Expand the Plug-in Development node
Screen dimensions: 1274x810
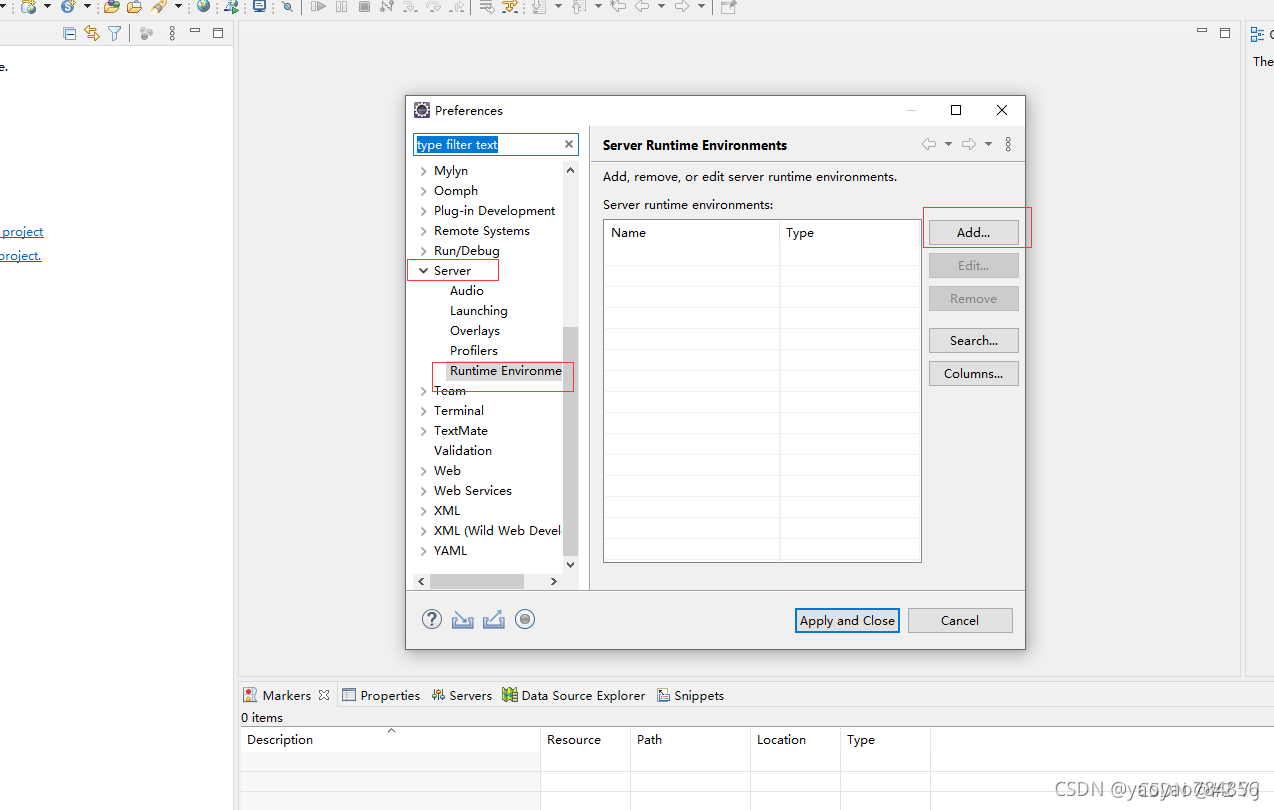[x=424, y=211]
